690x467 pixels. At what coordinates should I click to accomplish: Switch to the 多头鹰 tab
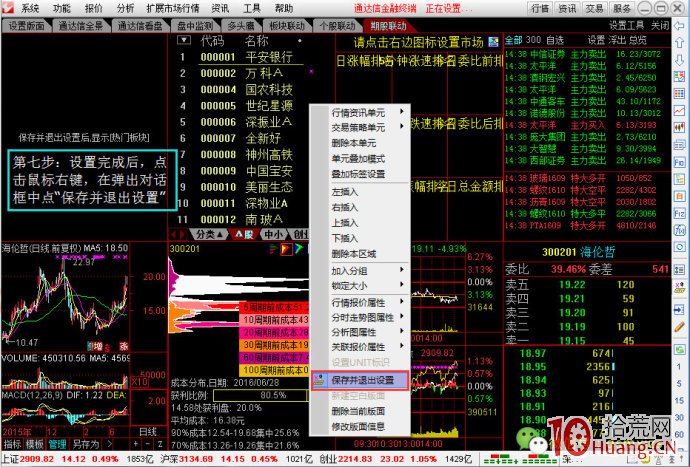point(241,26)
